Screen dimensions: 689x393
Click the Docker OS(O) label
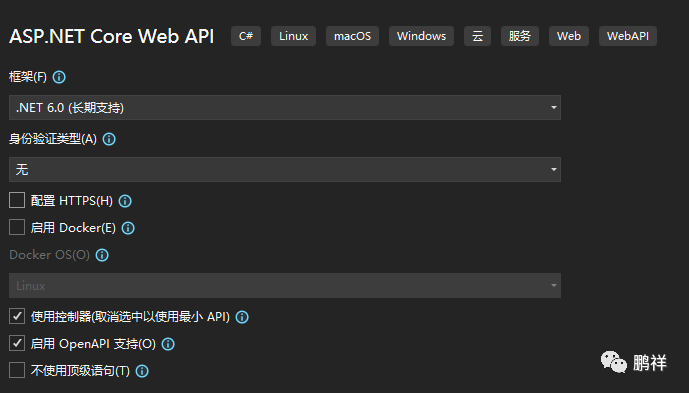[x=50, y=255]
